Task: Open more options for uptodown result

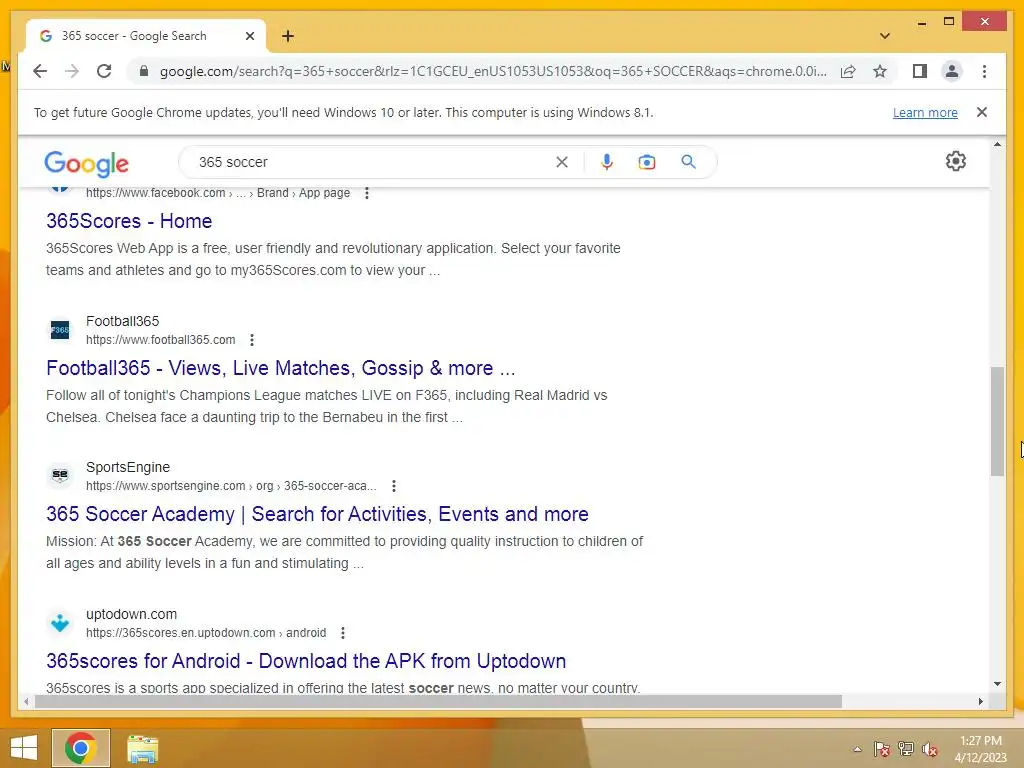Action: [x=343, y=633]
